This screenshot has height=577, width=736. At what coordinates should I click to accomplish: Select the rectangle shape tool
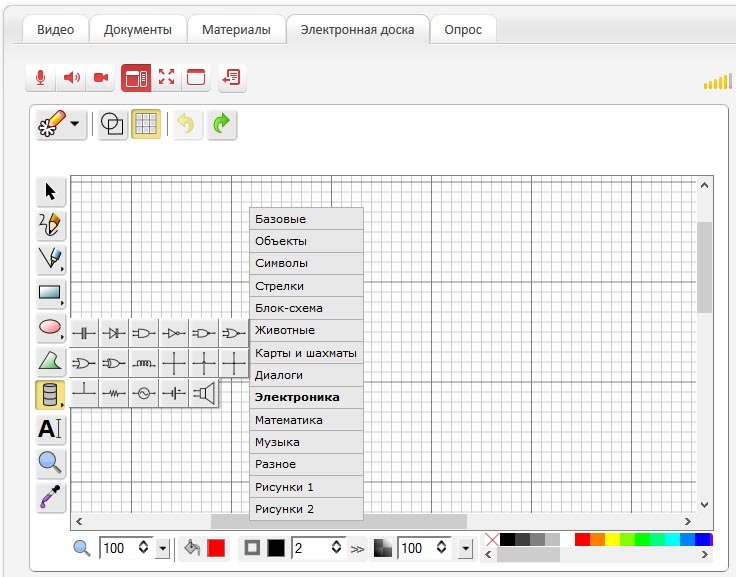[x=50, y=293]
